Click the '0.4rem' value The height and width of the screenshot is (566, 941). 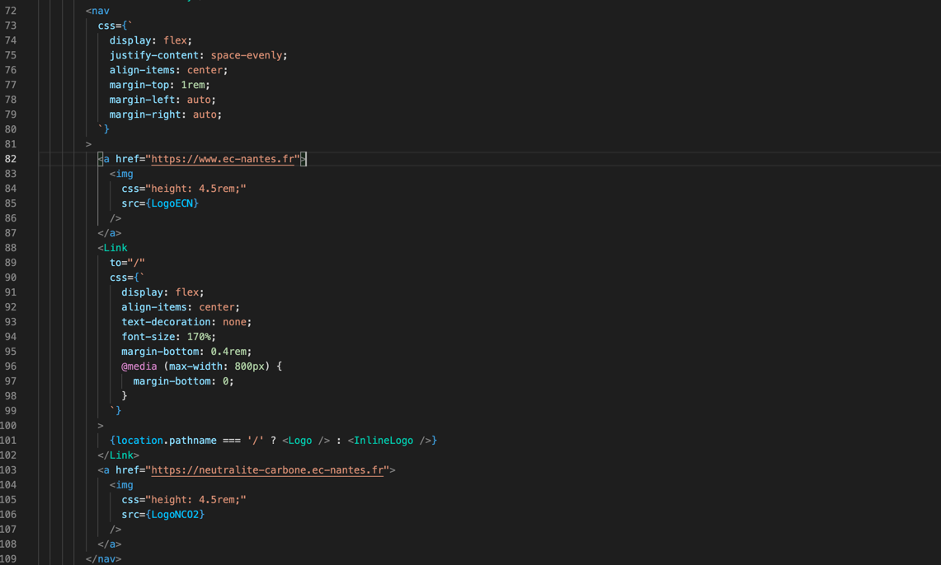[x=228, y=352]
